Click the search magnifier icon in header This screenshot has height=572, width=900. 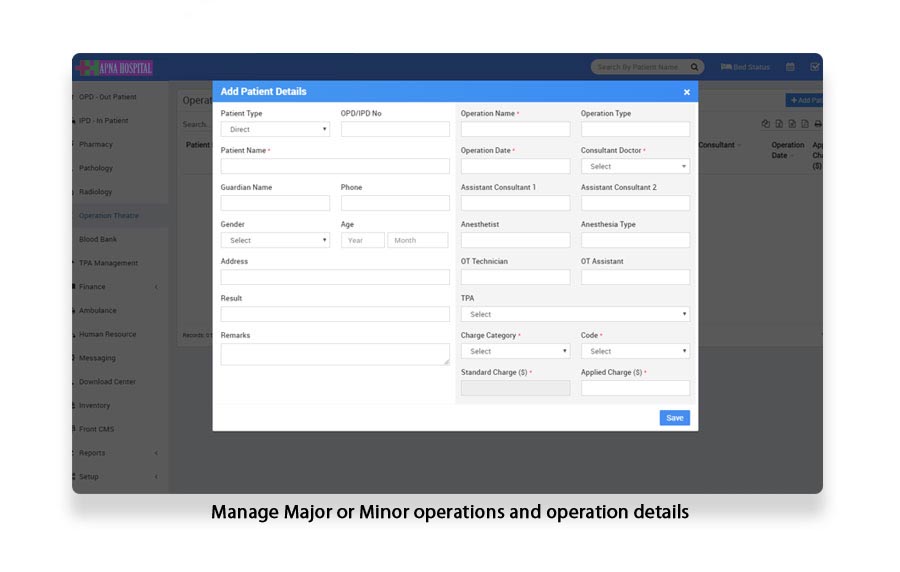coord(694,67)
